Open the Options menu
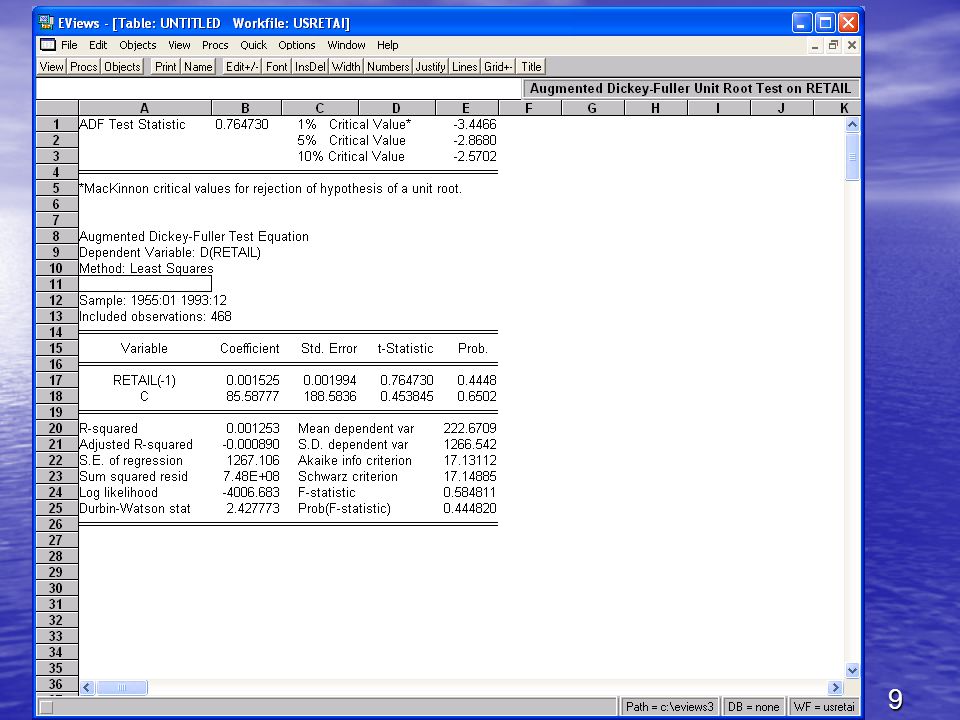This screenshot has height=720, width=960. coord(297,45)
